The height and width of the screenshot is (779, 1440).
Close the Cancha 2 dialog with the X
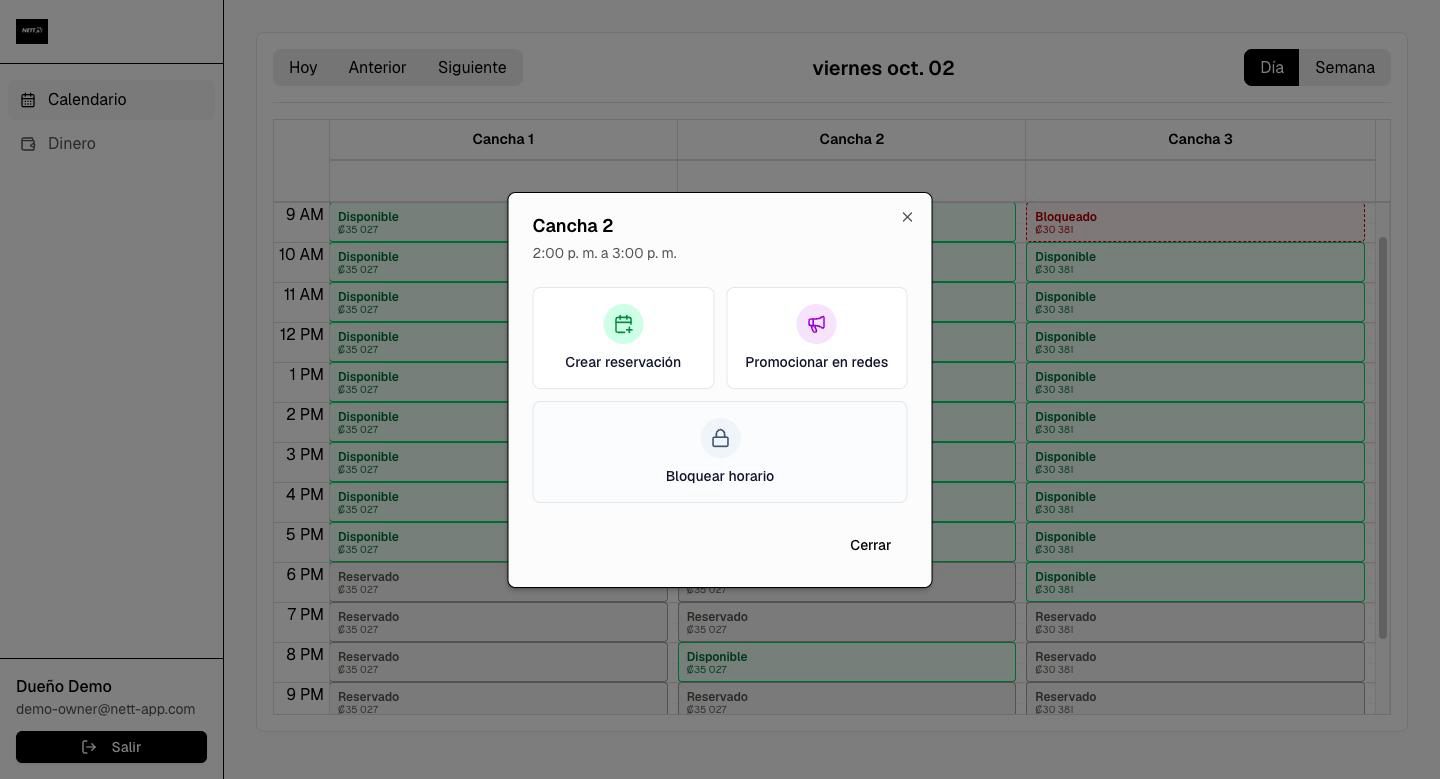point(907,217)
